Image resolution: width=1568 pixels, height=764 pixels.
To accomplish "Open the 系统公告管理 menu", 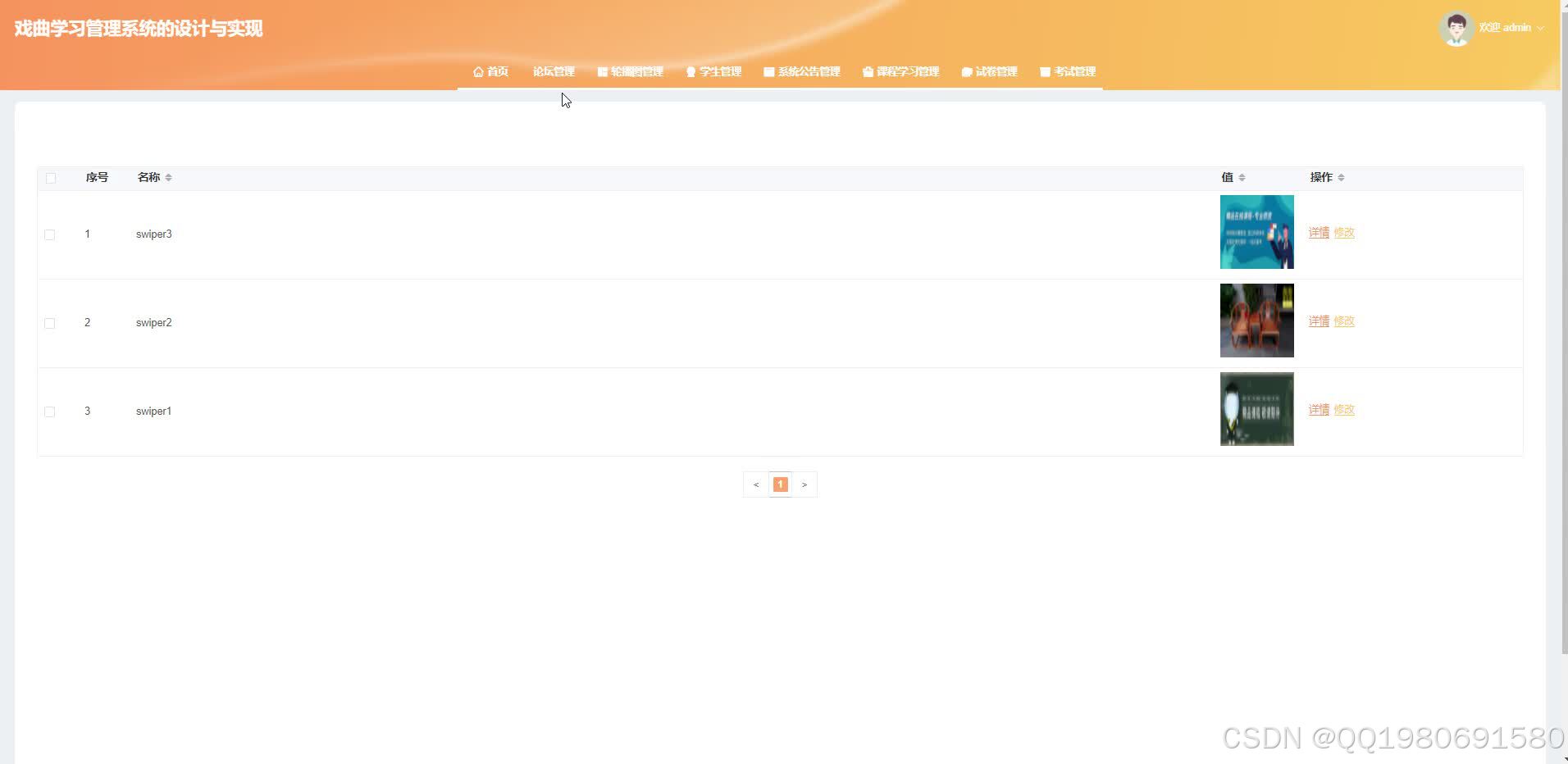I will pos(801,72).
